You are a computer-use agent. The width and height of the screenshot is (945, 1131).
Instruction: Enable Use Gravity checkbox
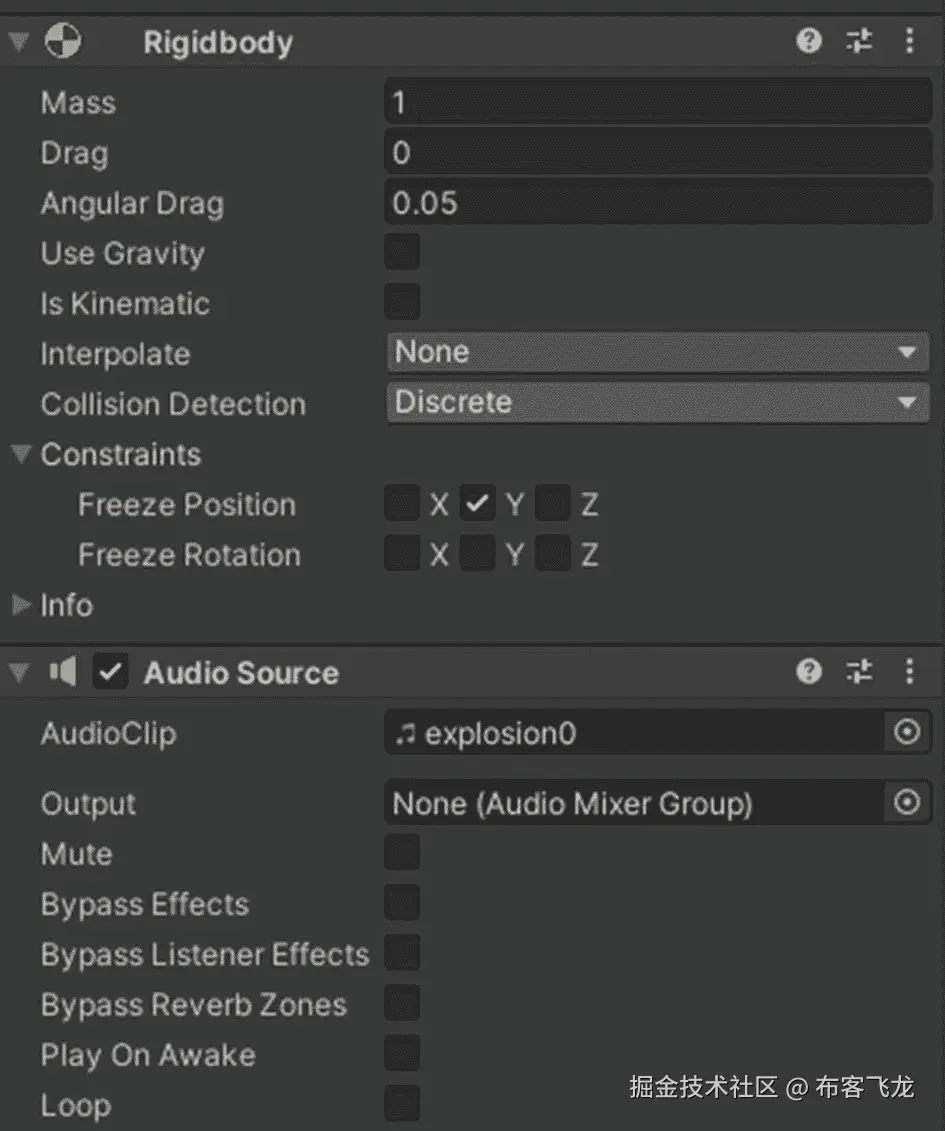[402, 253]
